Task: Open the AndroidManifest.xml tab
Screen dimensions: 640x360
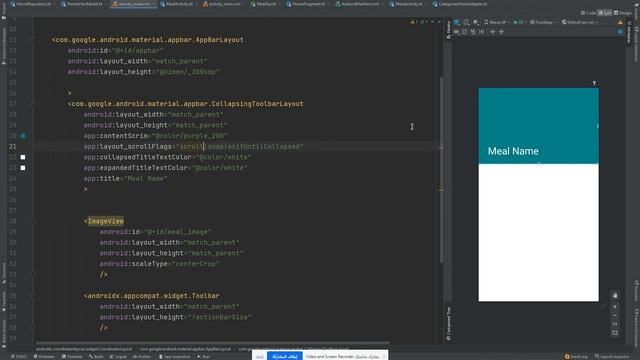Action: click(x=360, y=4)
